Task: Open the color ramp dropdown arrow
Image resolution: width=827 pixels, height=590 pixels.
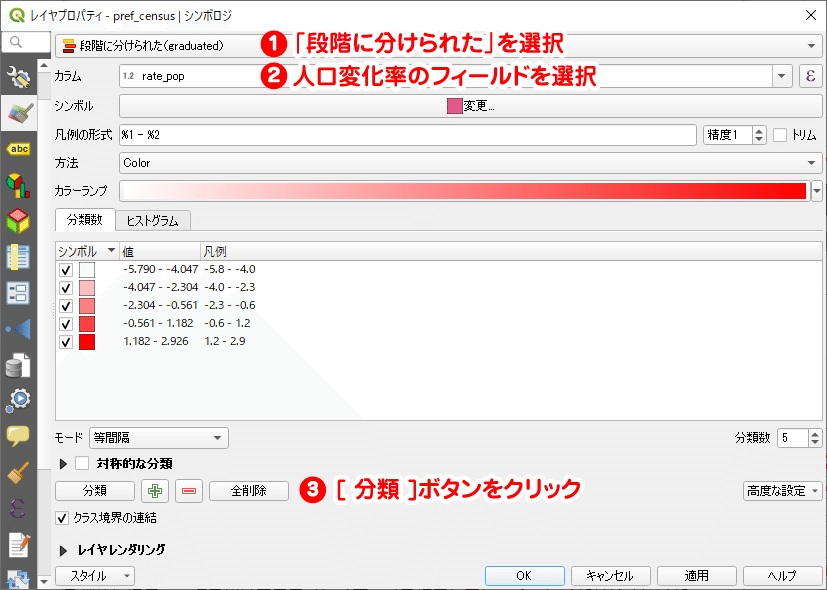Action: 817,191
